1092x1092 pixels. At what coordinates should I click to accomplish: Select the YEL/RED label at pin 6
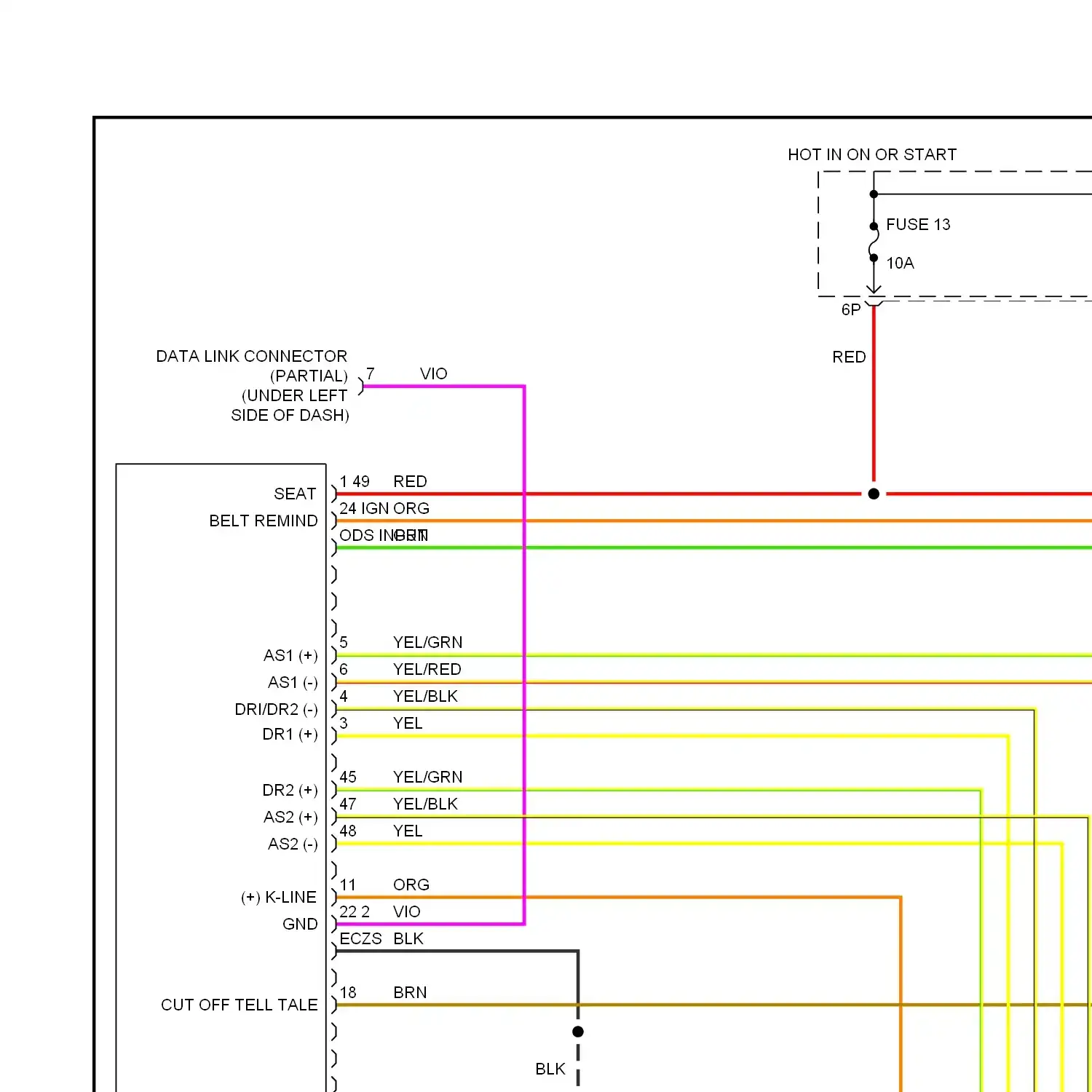[x=427, y=669]
